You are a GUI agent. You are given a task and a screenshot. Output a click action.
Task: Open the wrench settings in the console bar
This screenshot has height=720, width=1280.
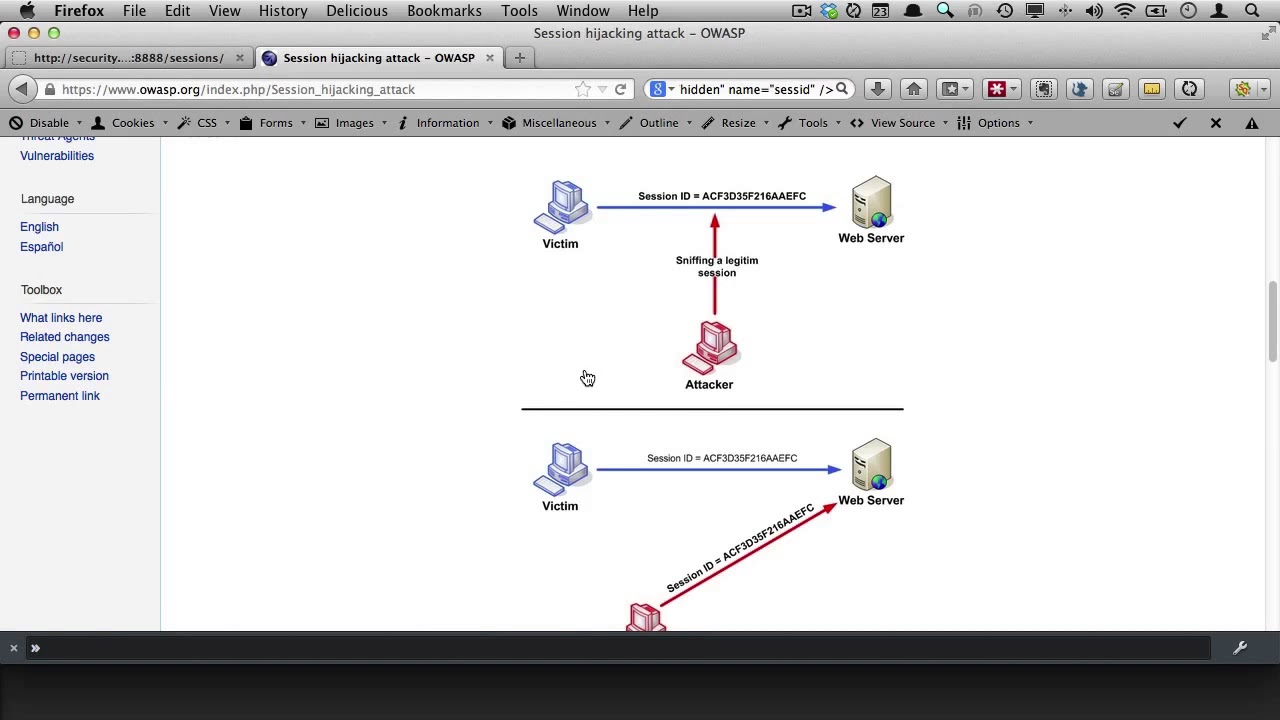(x=1240, y=648)
